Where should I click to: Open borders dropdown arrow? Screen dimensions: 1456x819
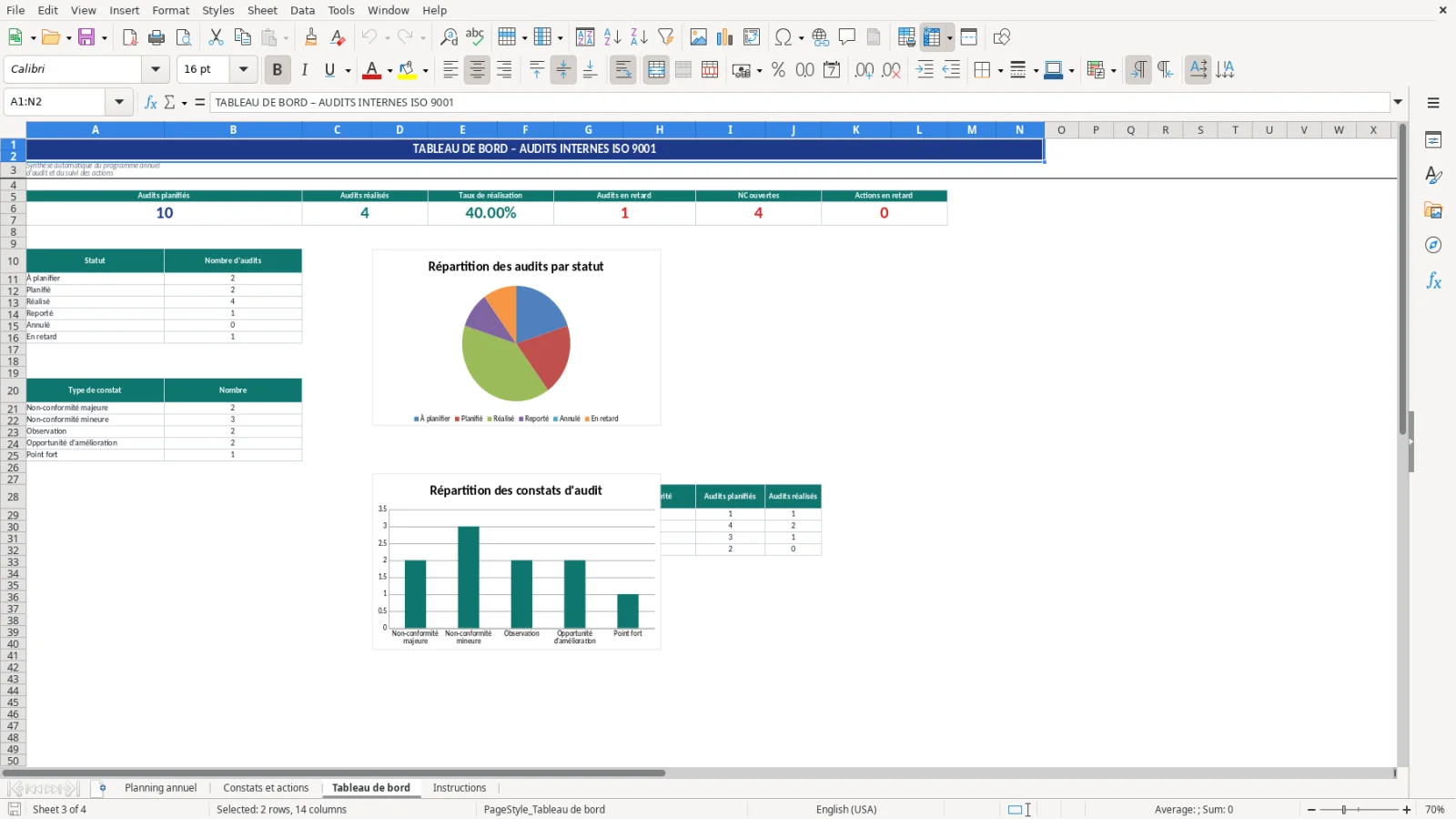(1000, 70)
